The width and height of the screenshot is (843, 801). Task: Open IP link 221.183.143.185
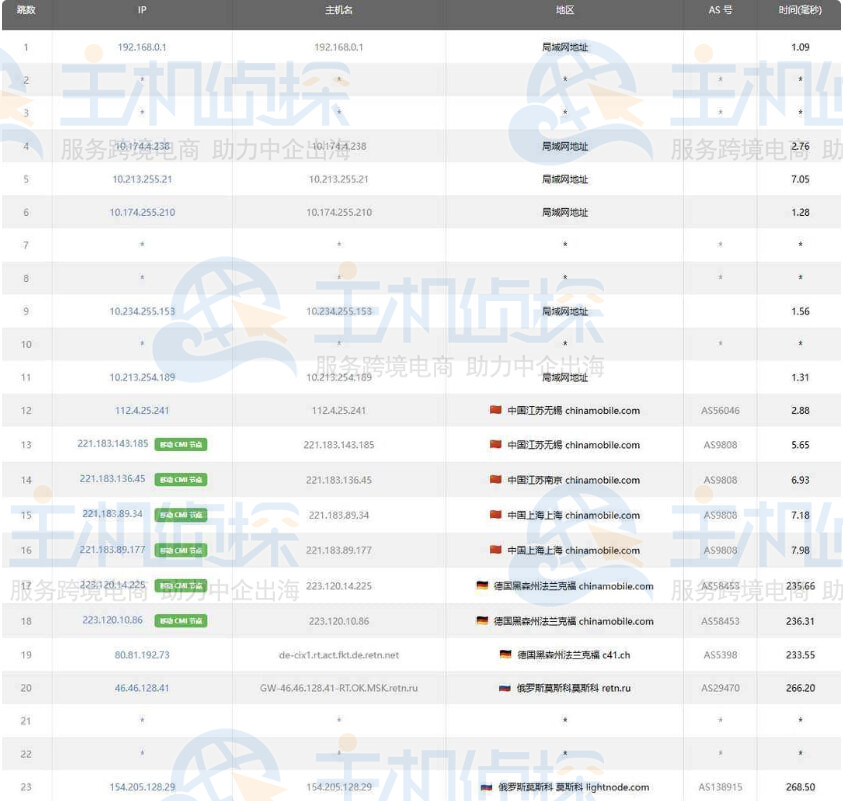pyautogui.click(x=113, y=444)
